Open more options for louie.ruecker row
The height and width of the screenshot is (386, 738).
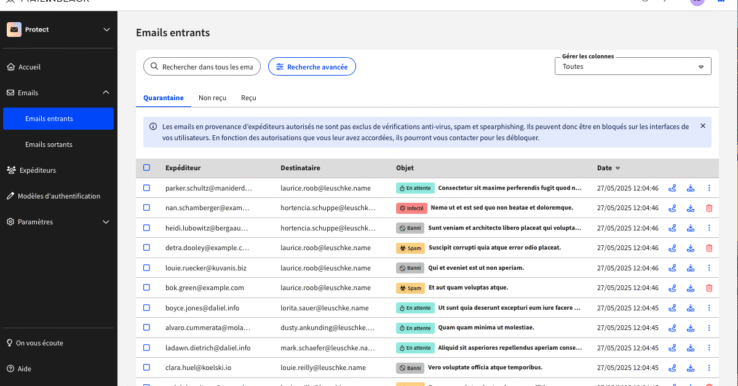[x=709, y=268]
